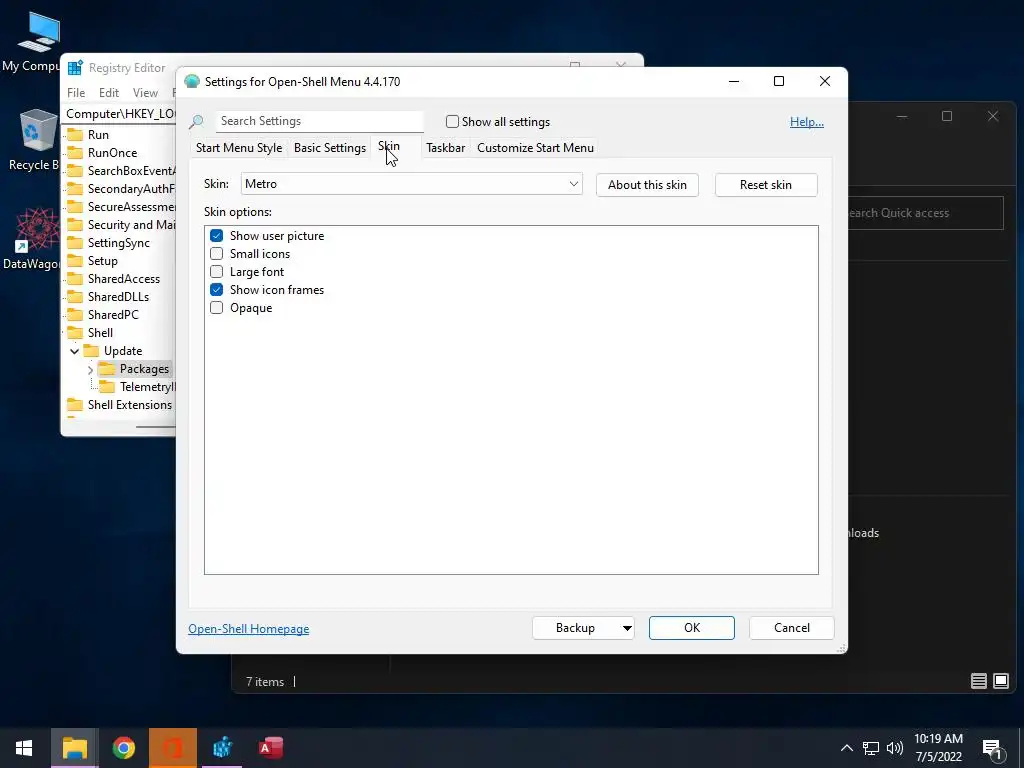Open Registry Editor File menu
1024x768 pixels.
click(76, 93)
